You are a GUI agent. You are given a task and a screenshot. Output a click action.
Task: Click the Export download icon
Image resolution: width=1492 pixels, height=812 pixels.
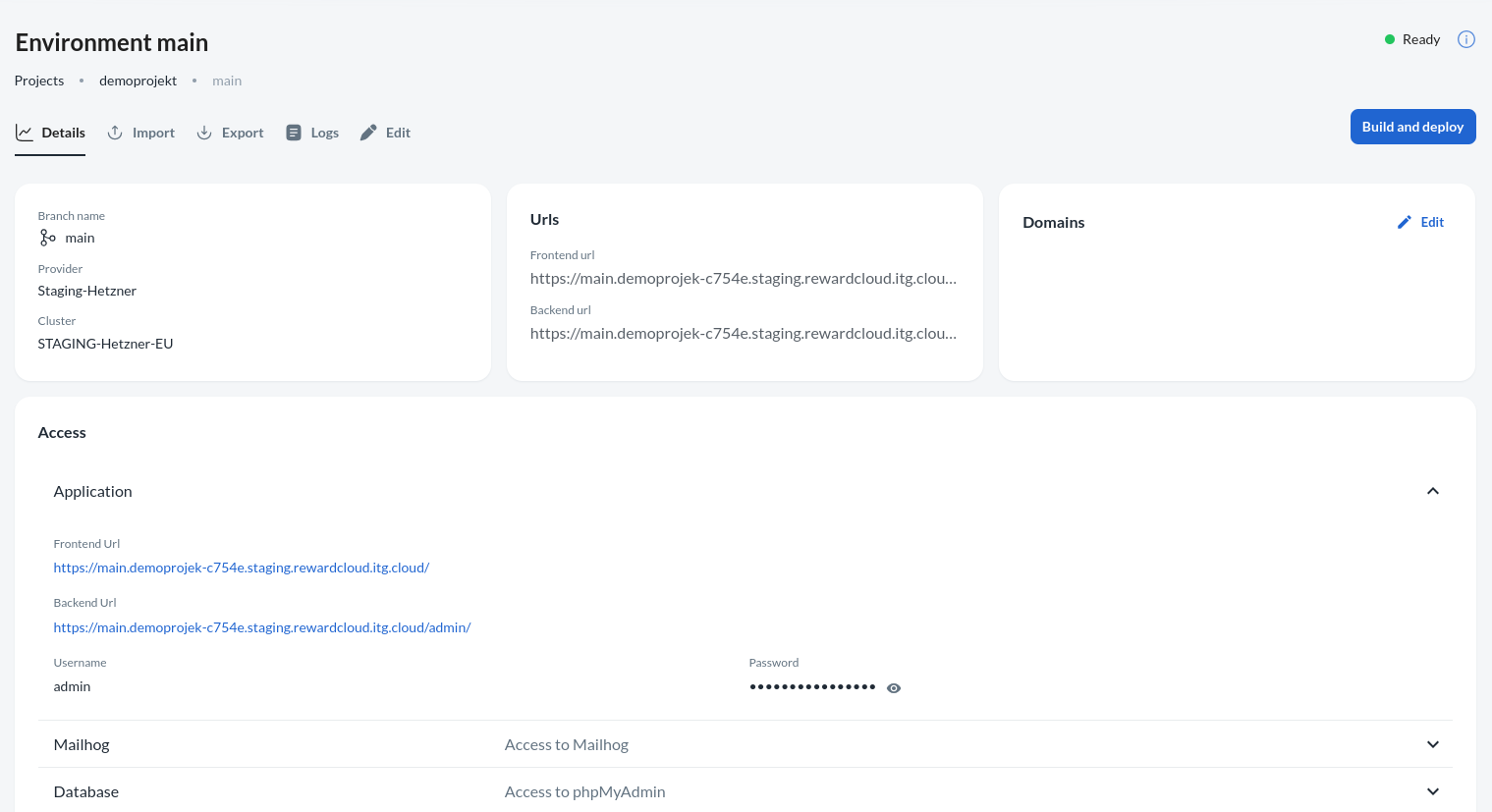[204, 133]
